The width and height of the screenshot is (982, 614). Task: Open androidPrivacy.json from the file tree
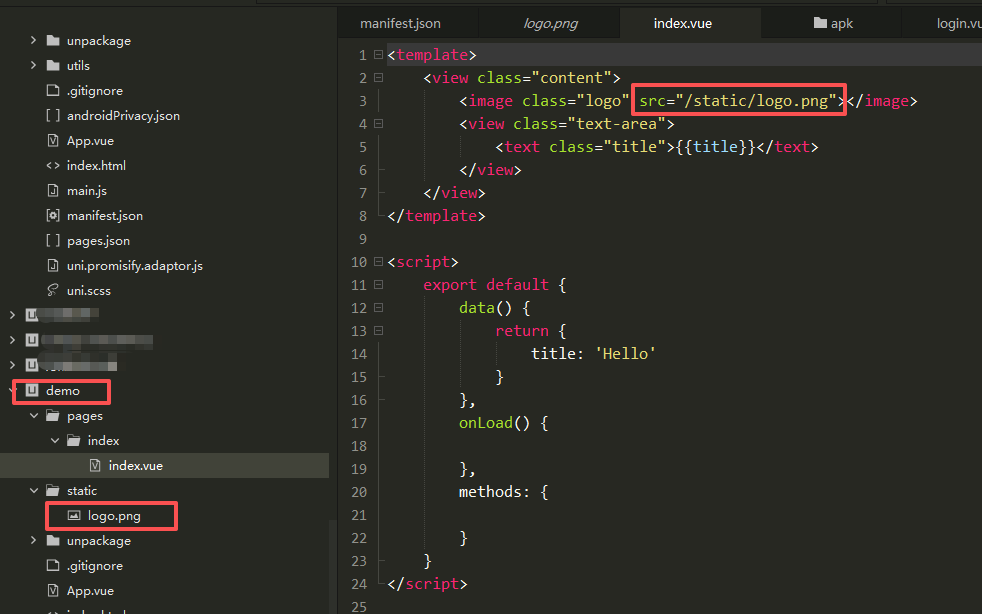123,116
